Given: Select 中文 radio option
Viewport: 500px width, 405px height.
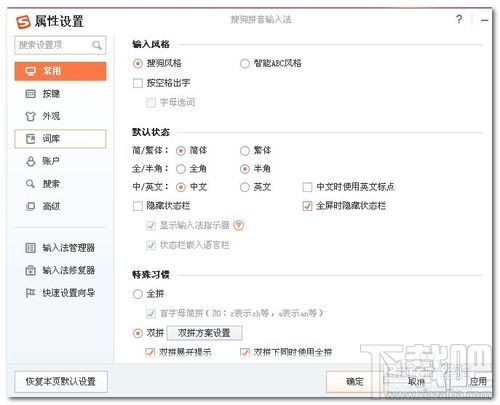Looking at the screenshot, I should [181, 187].
